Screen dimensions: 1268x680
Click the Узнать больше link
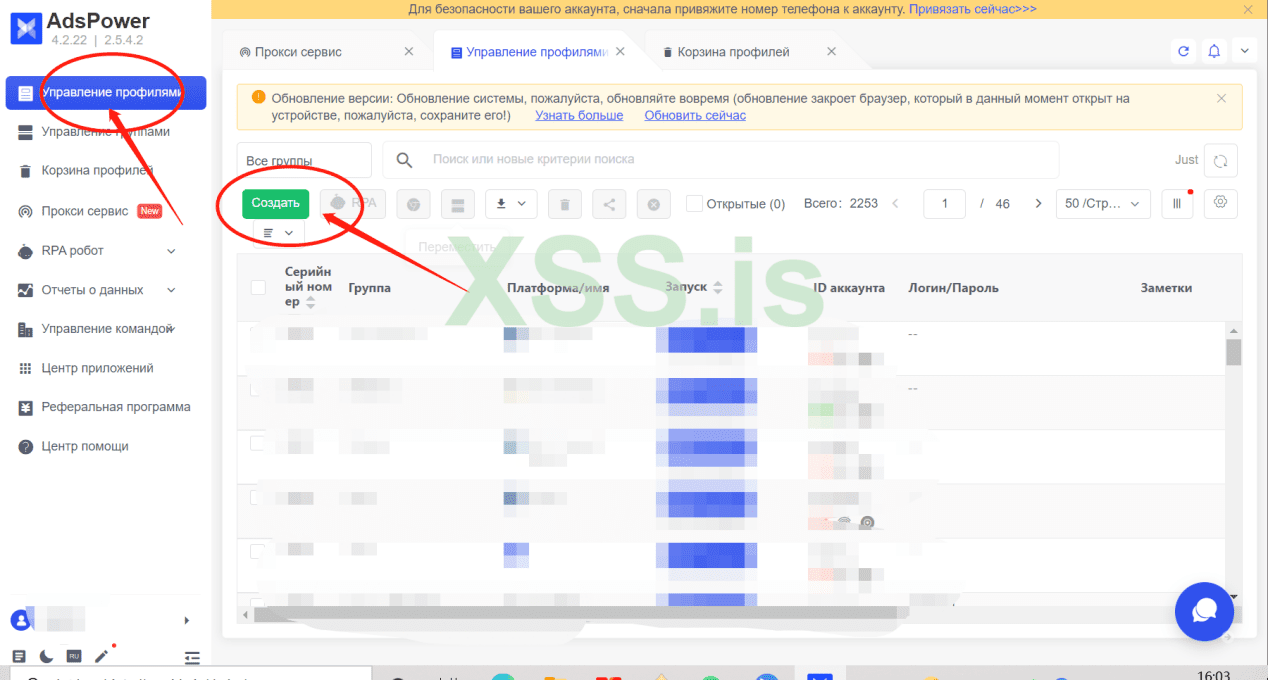579,116
